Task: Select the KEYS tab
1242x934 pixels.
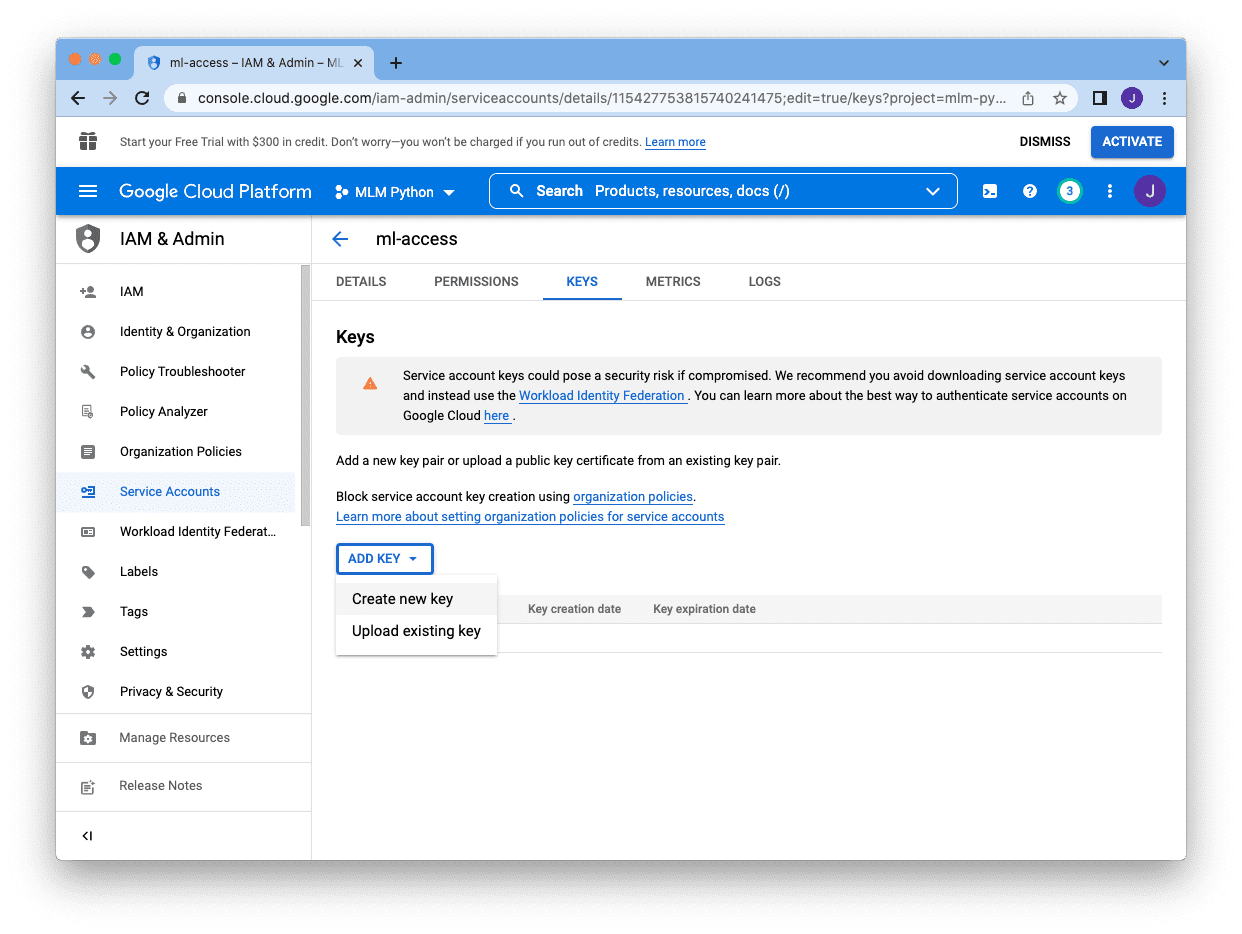Action: 582,282
